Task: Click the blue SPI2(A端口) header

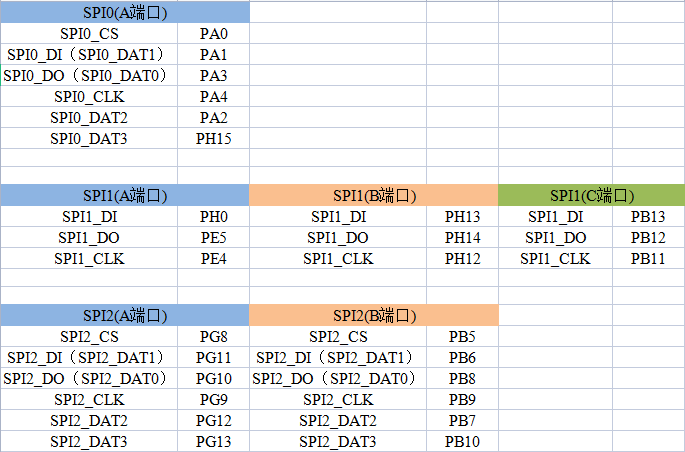Action: coord(125,315)
